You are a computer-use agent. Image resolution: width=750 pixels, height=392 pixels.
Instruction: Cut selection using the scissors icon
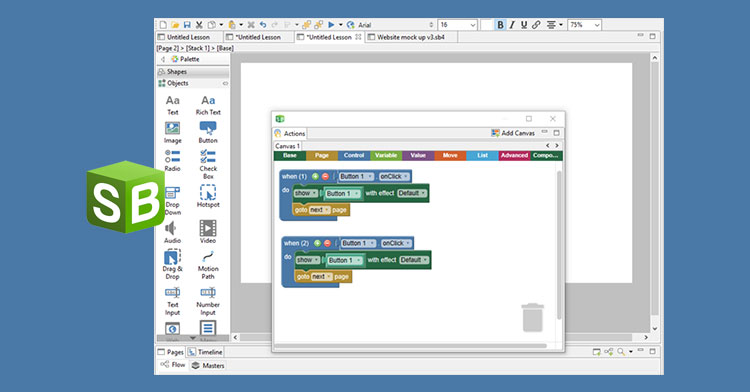(199, 25)
